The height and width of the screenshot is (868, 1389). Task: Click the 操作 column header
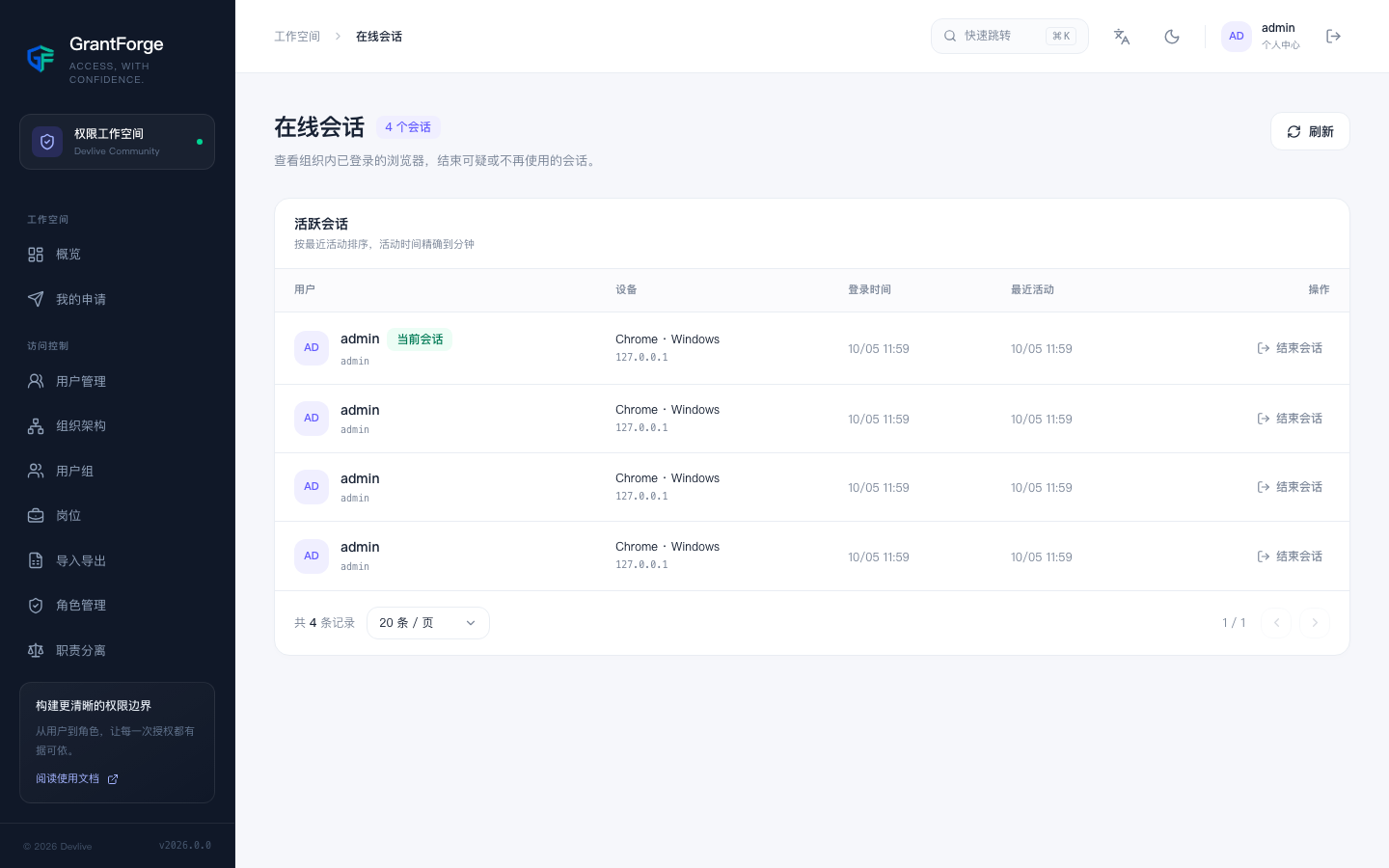[1319, 289]
